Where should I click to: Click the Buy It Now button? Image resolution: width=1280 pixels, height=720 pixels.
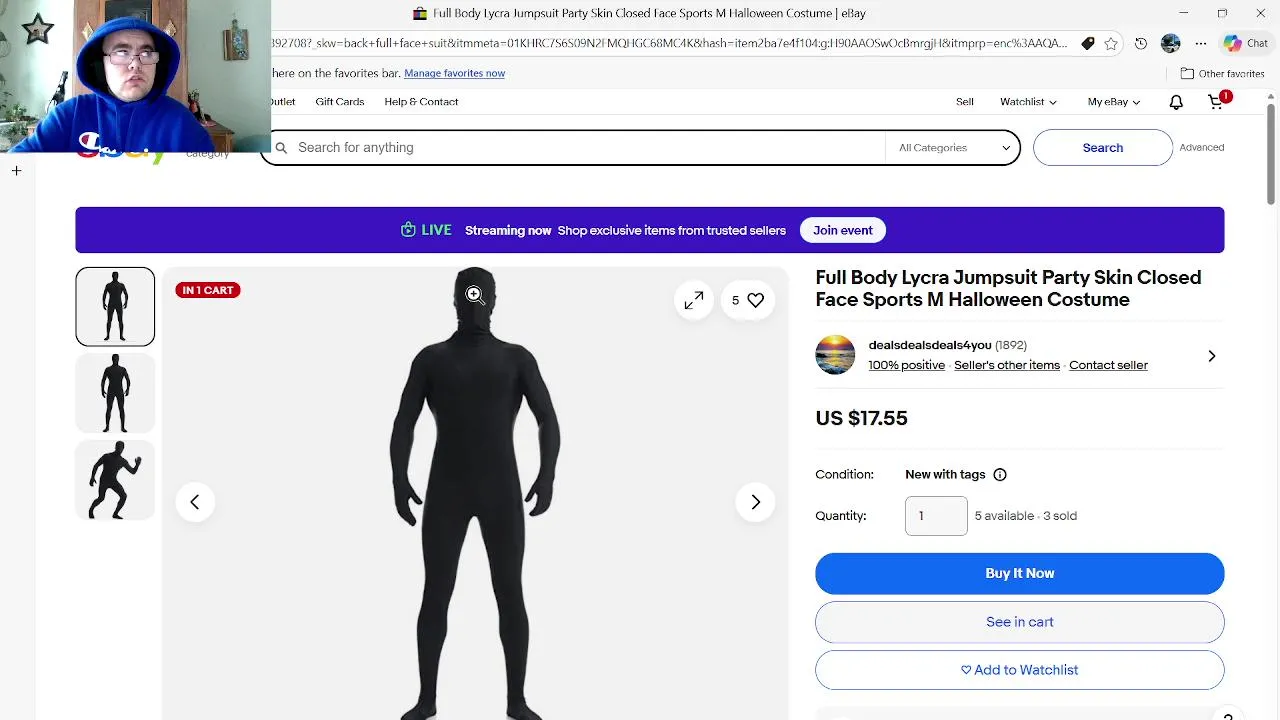(x=1019, y=573)
